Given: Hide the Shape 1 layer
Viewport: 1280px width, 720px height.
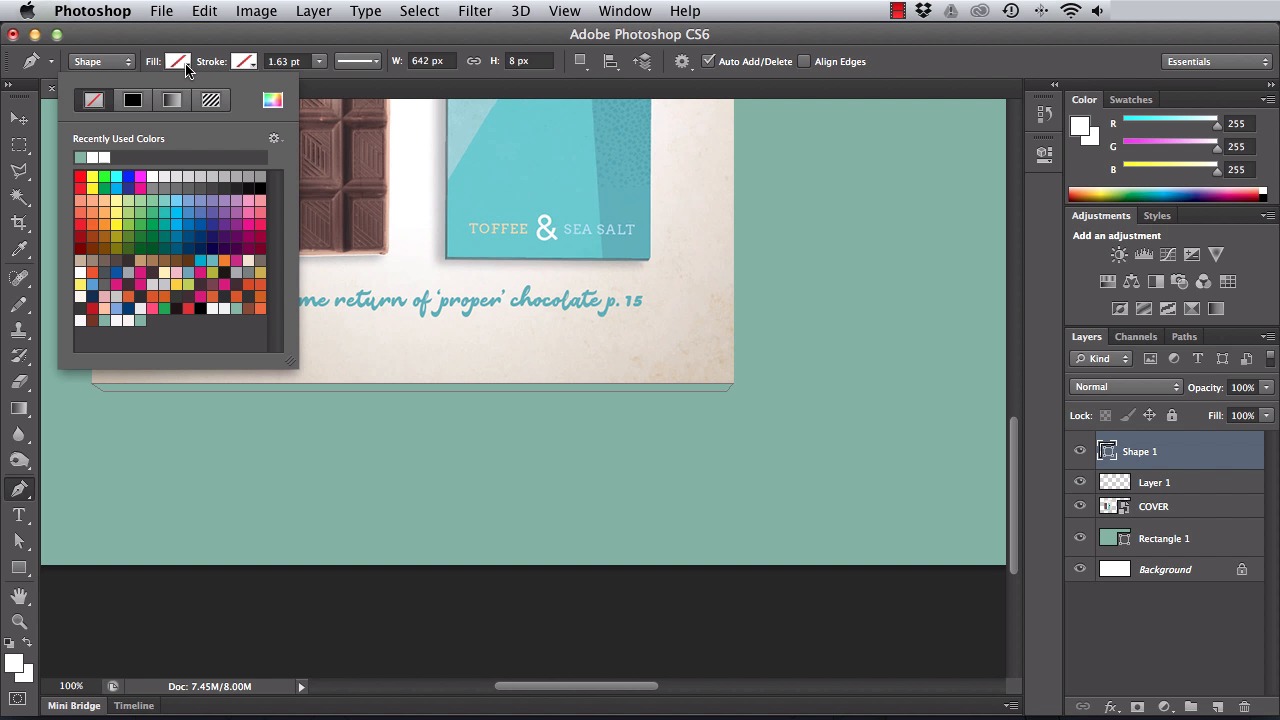Looking at the screenshot, I should (1080, 451).
